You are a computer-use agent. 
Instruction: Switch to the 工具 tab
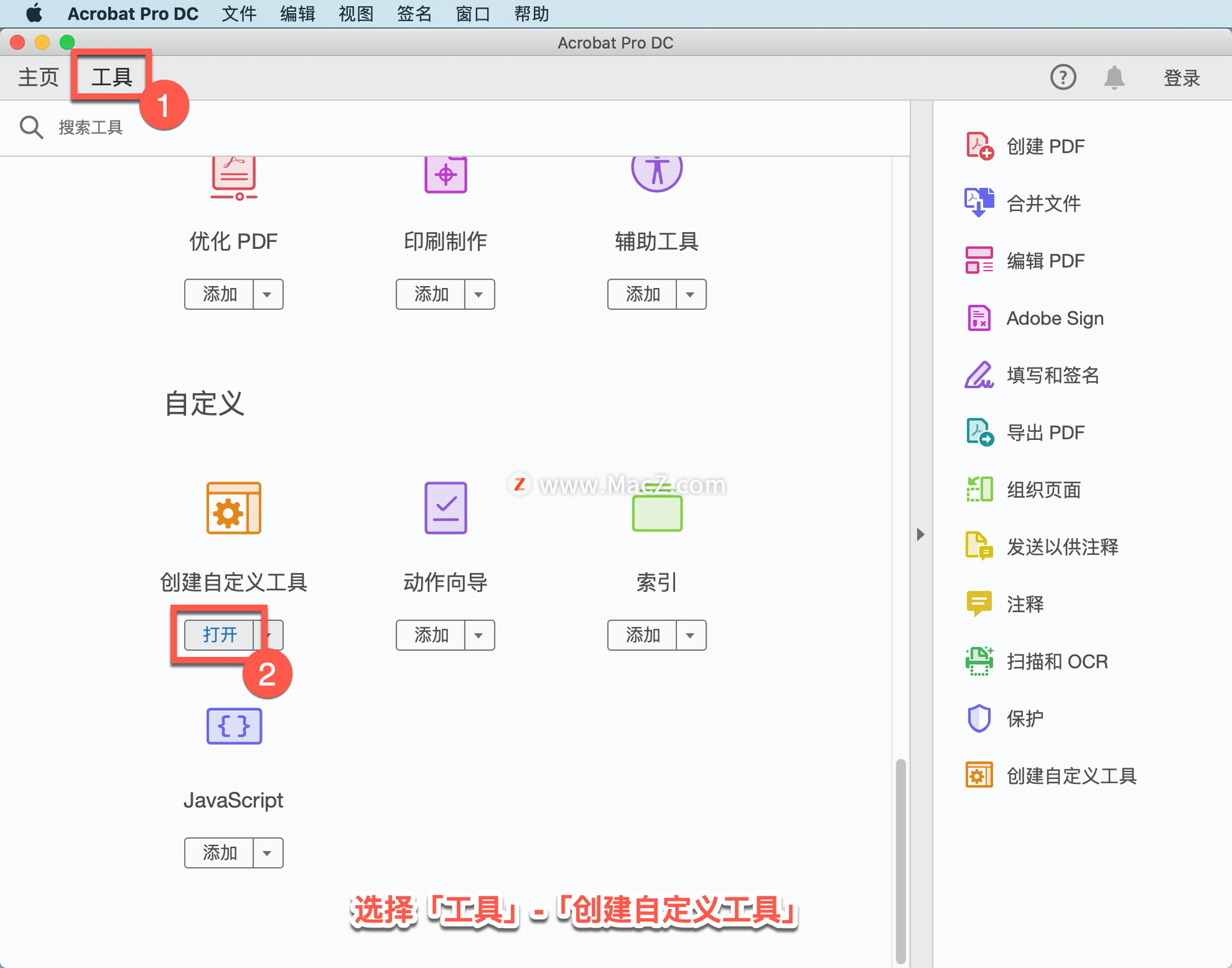click(112, 78)
